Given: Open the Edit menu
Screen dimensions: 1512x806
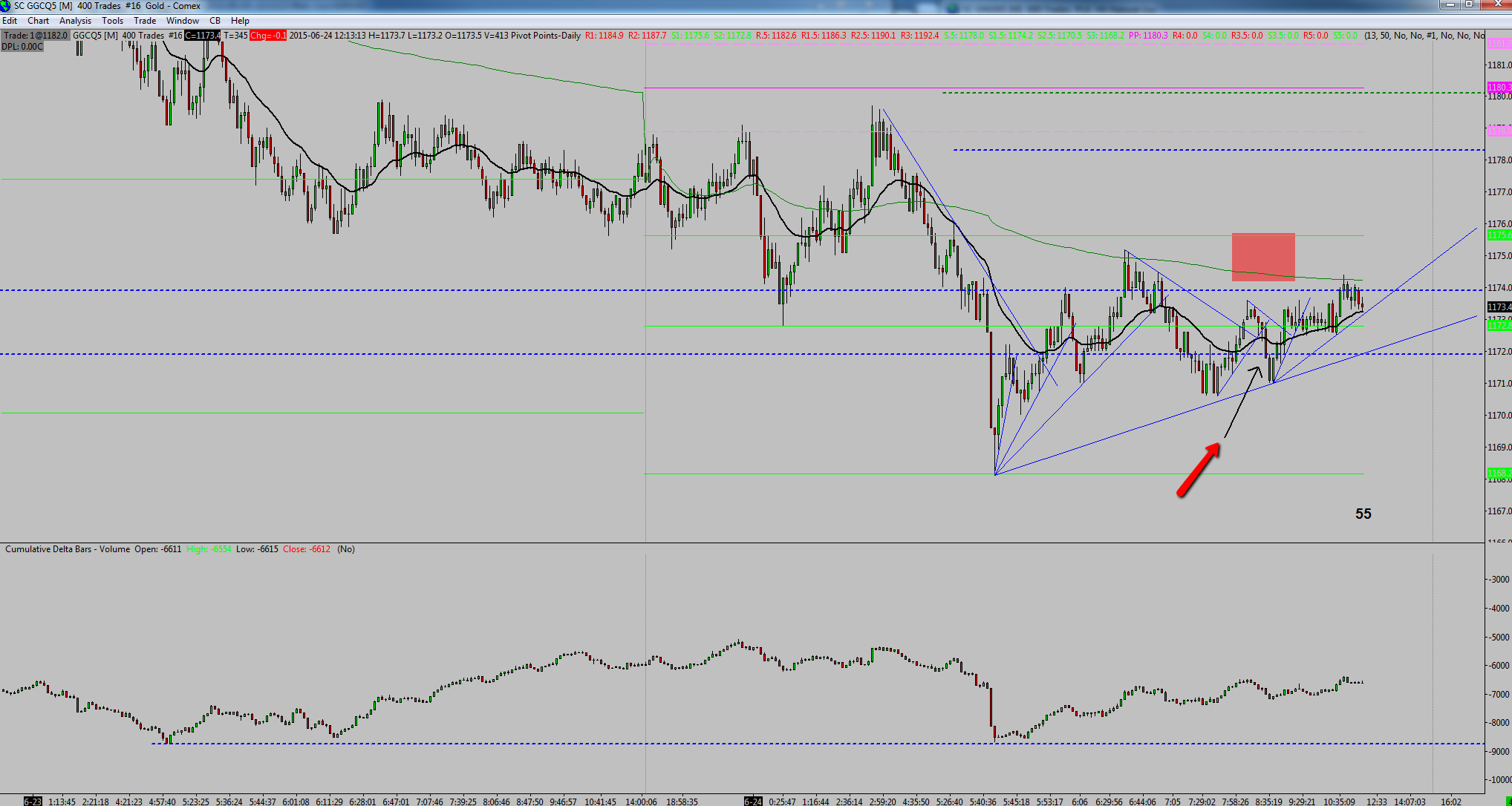Looking at the screenshot, I should [x=10, y=21].
